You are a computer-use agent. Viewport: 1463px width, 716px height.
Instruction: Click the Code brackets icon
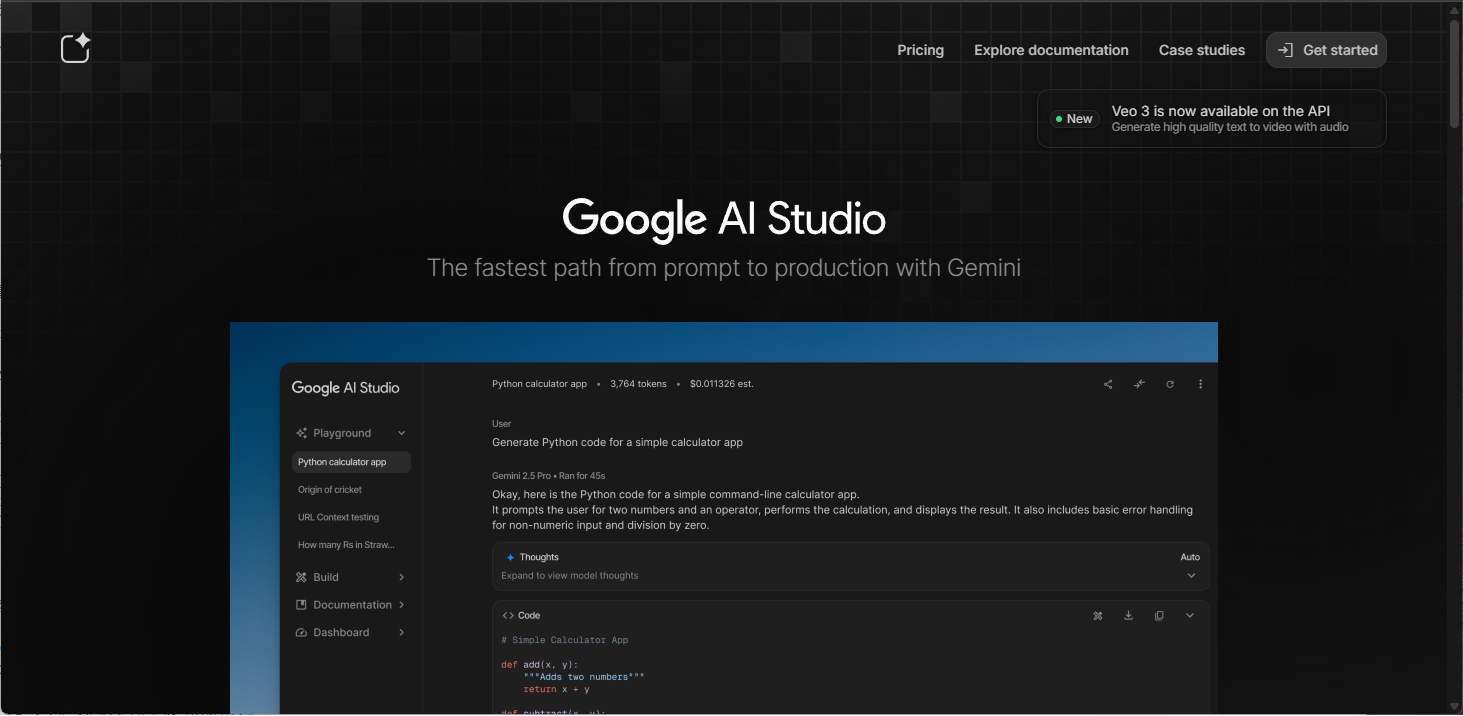click(x=508, y=616)
